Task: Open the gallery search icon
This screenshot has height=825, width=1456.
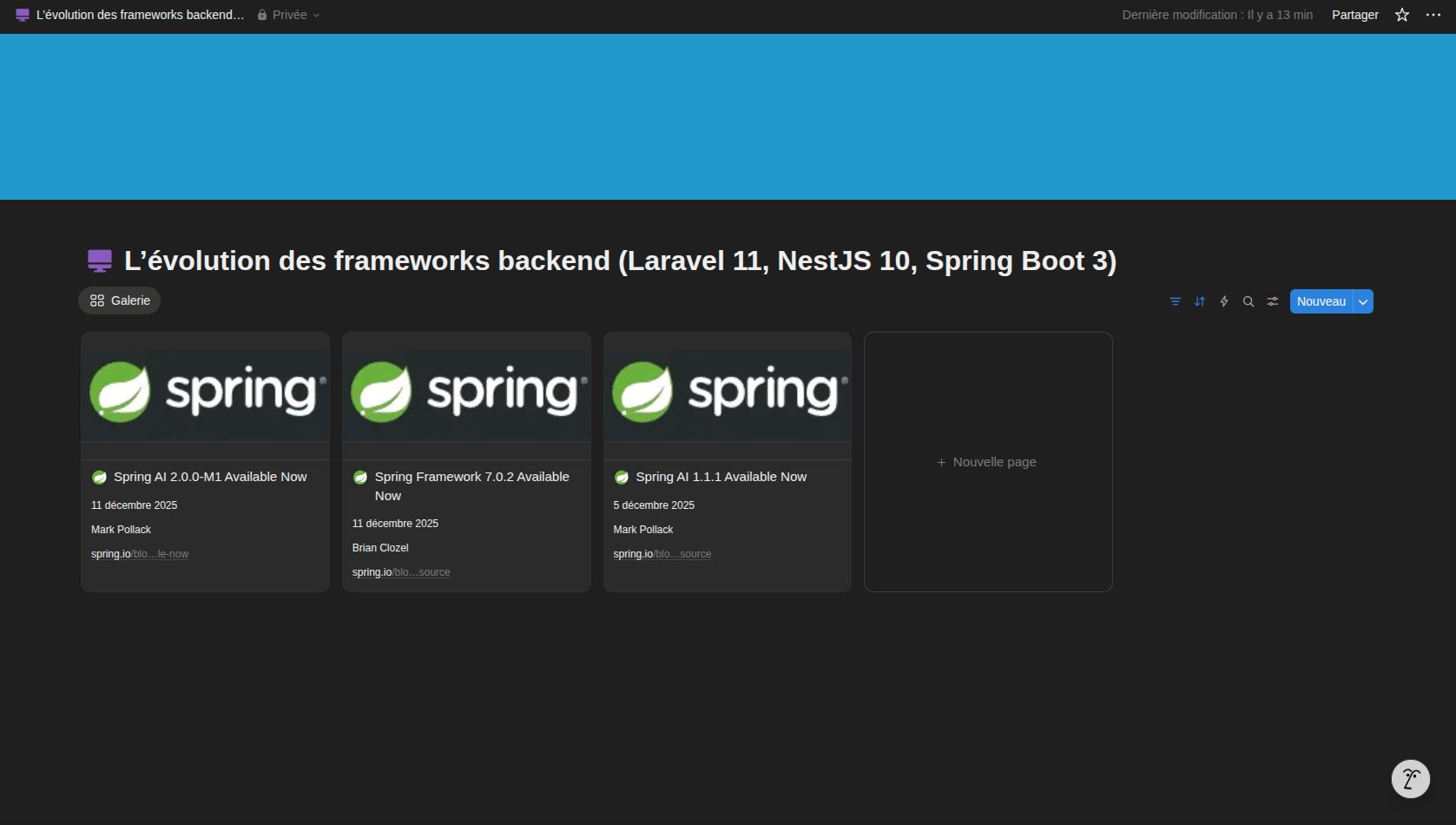Action: [x=1248, y=301]
